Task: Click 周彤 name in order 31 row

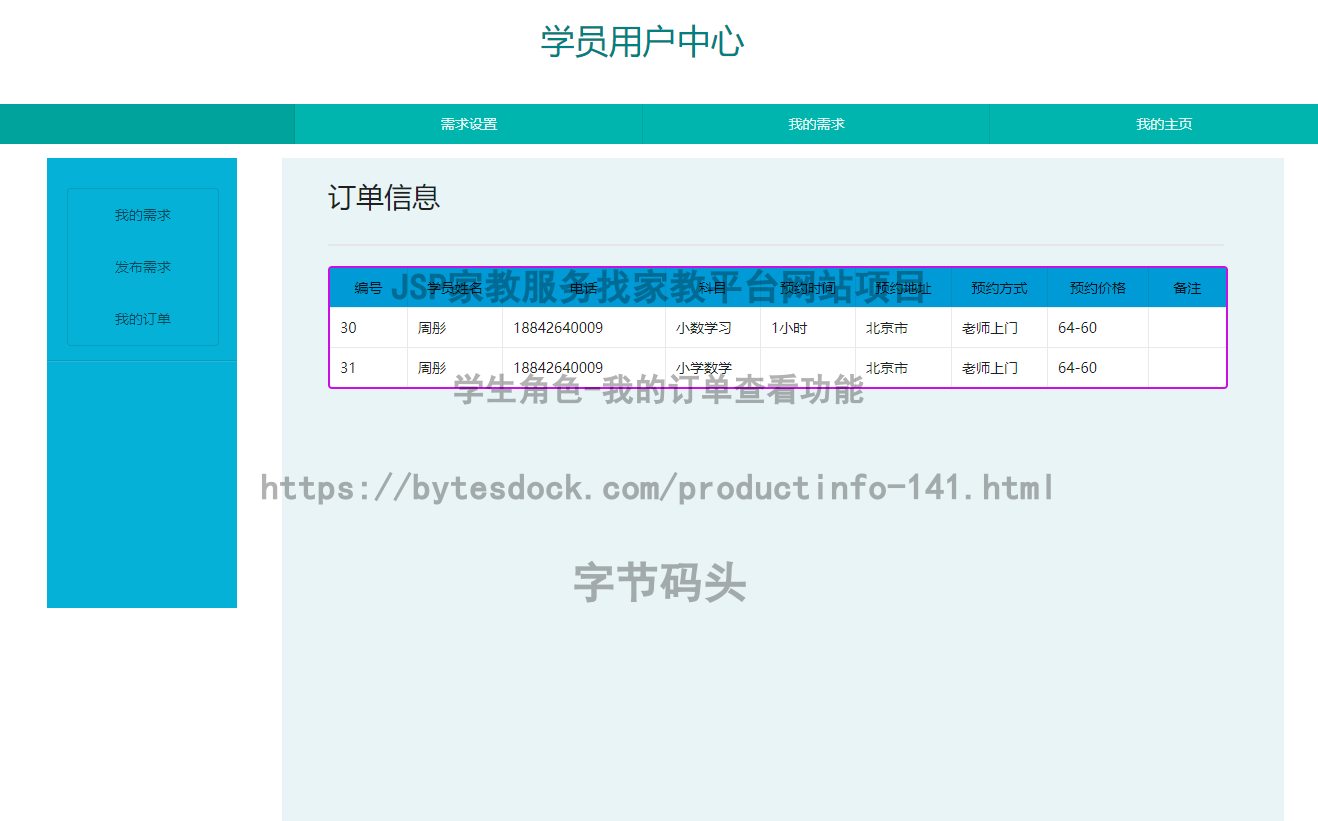Action: [x=454, y=368]
